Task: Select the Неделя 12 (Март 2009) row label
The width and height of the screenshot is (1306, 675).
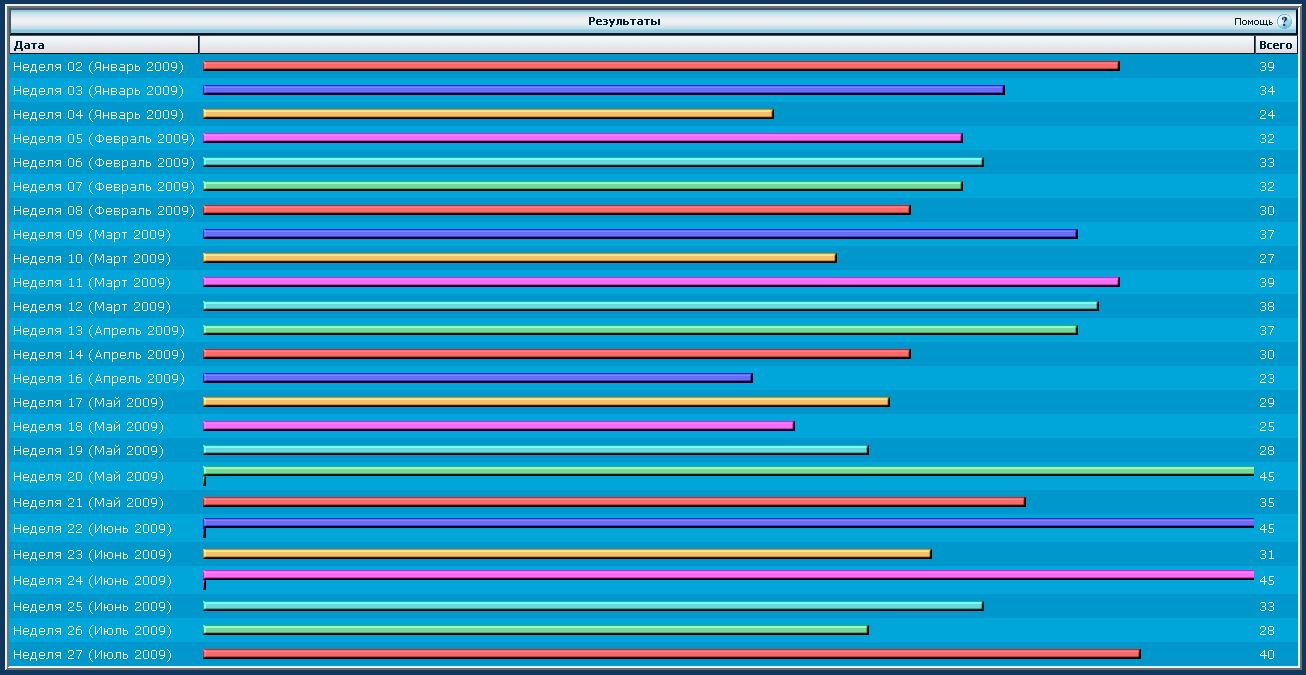Action: point(92,307)
